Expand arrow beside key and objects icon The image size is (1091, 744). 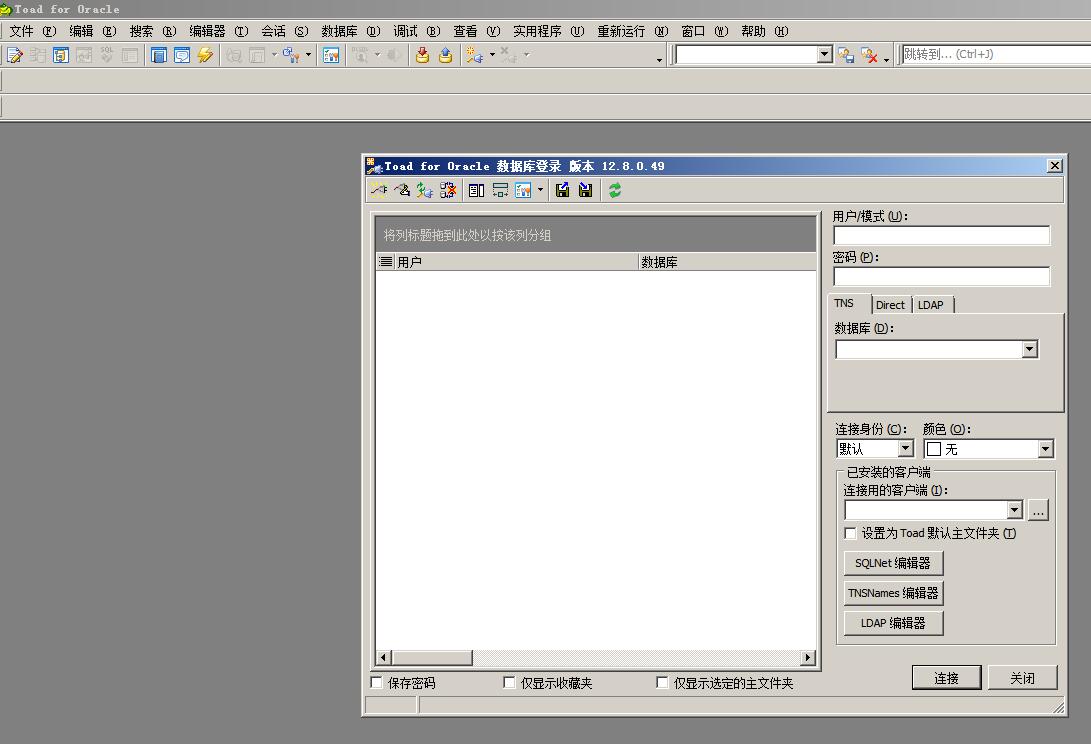coord(308,55)
